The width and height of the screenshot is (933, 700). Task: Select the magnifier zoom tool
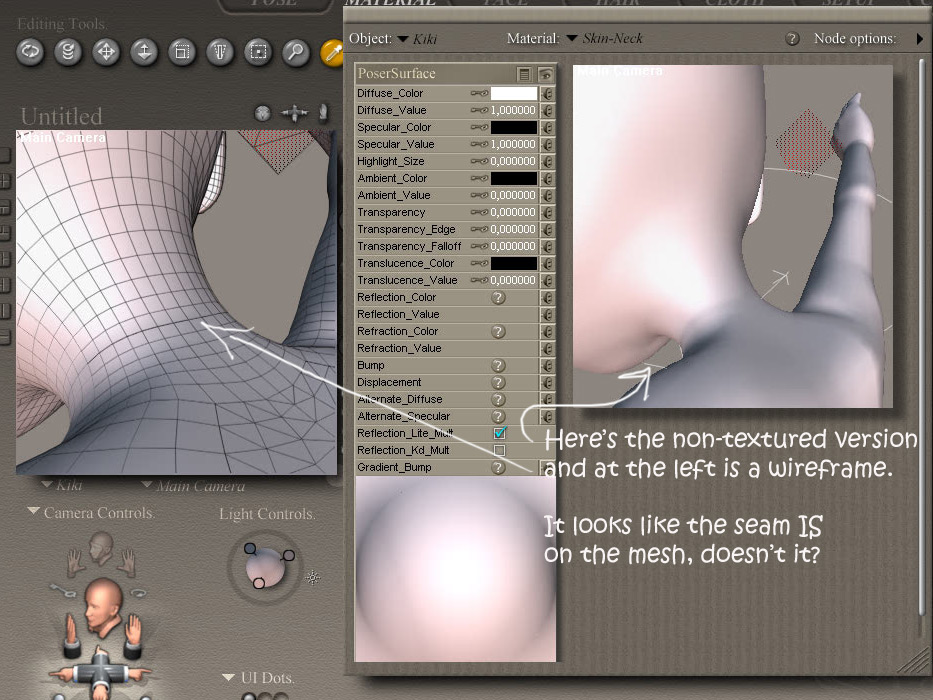295,52
